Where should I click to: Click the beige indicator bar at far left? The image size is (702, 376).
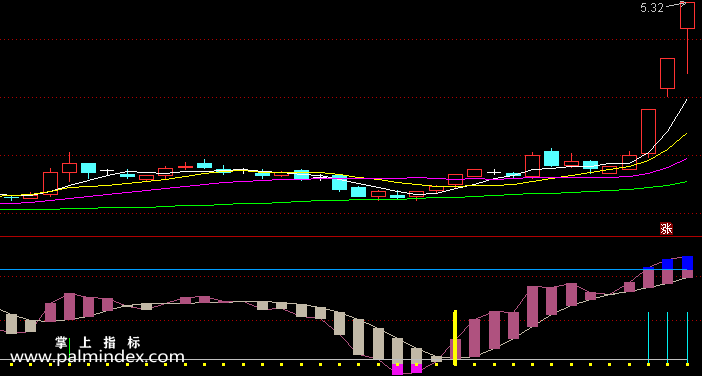[11, 324]
